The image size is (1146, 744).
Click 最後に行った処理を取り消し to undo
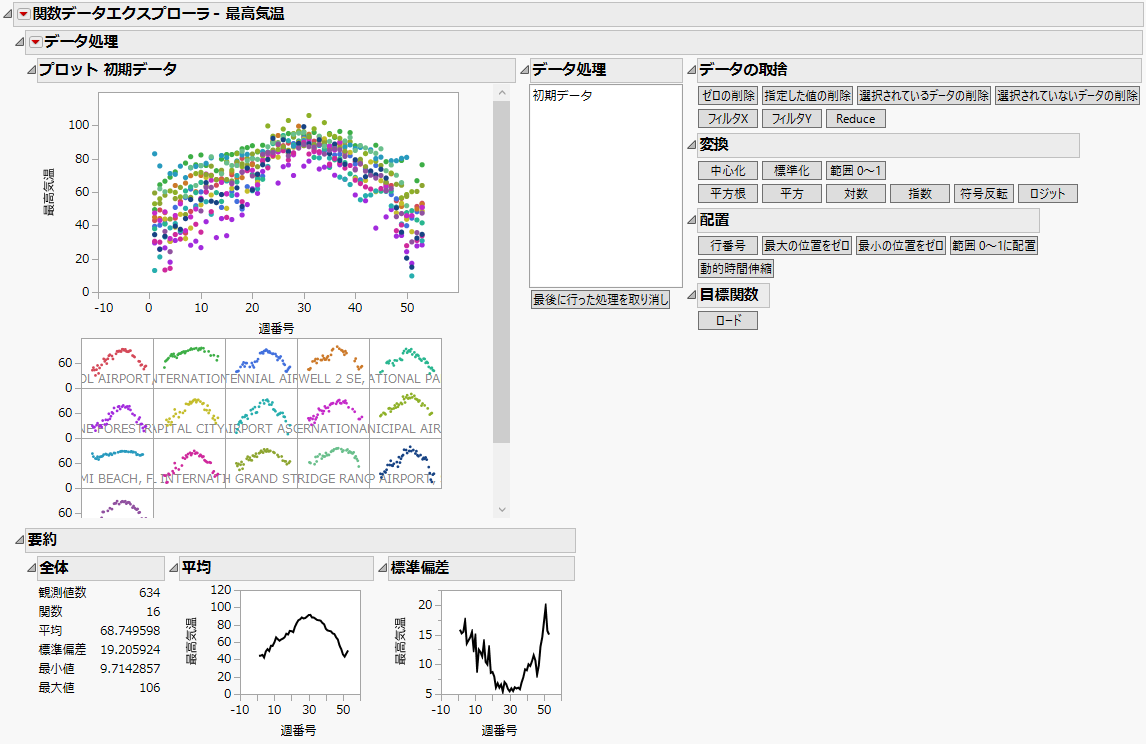pyautogui.click(x=600, y=300)
